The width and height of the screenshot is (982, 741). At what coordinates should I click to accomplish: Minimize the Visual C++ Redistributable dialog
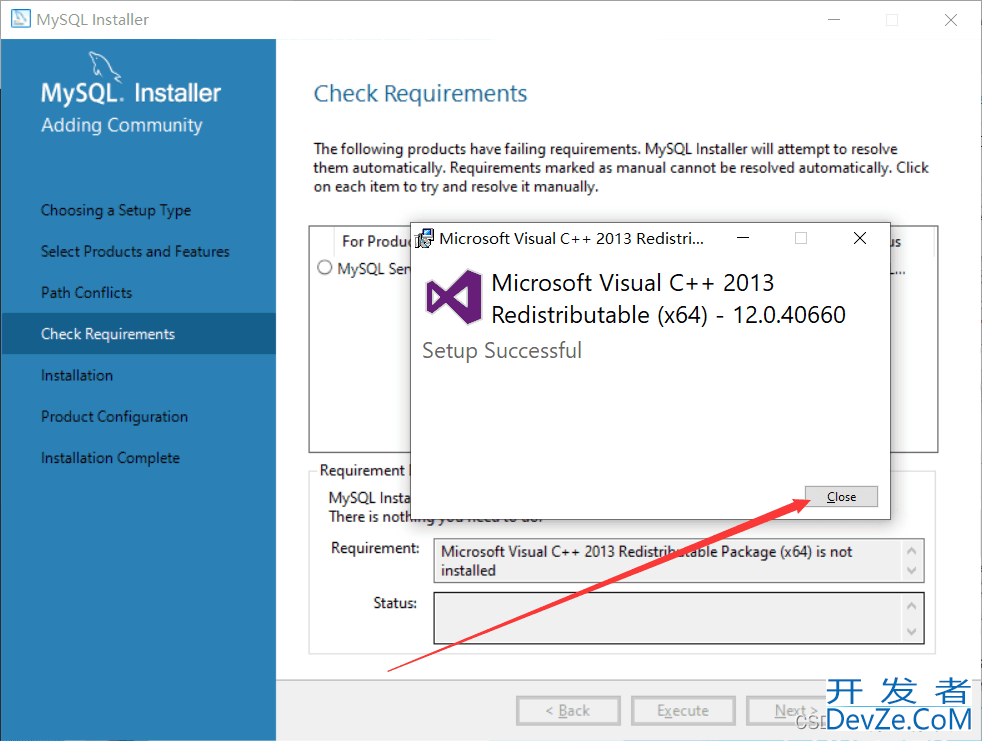click(743, 239)
